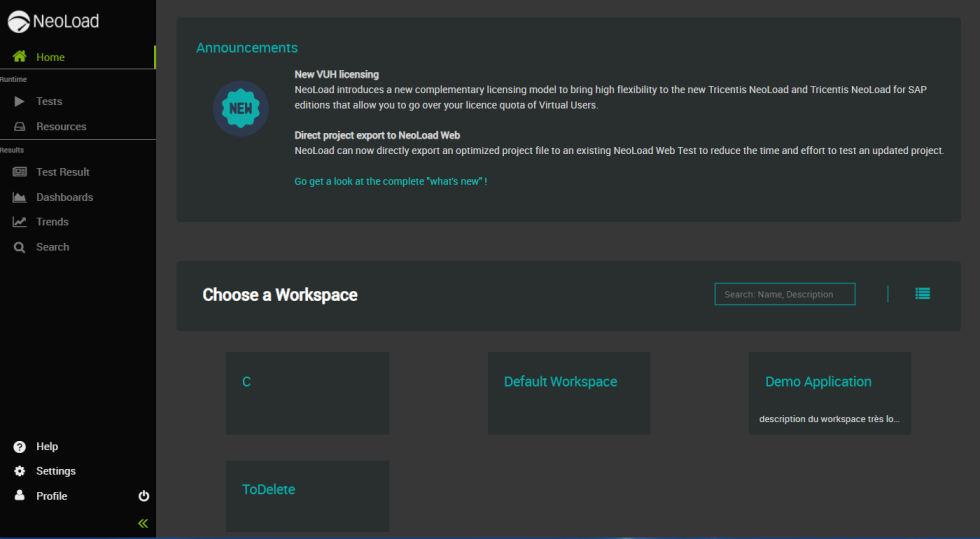Image resolution: width=980 pixels, height=539 pixels.
Task: Open the Settings menu item
Action: (55, 471)
